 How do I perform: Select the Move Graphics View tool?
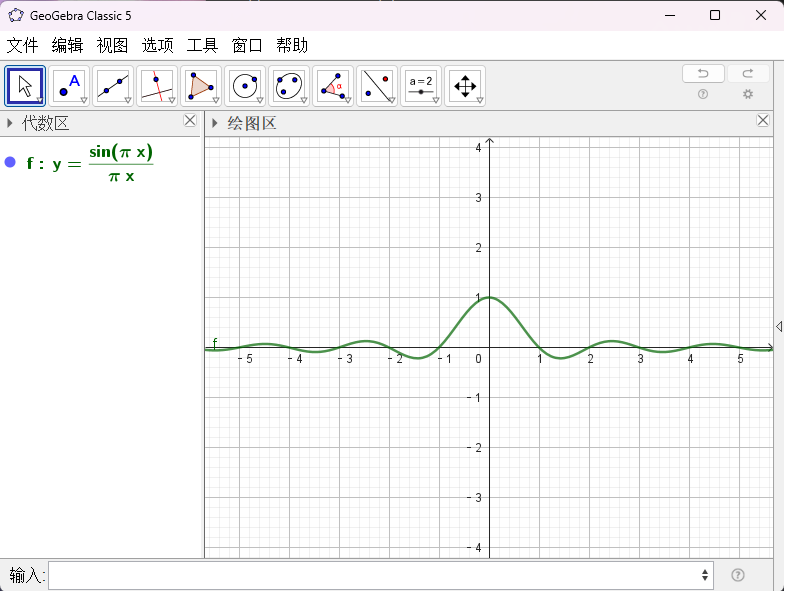pyautogui.click(x=465, y=86)
